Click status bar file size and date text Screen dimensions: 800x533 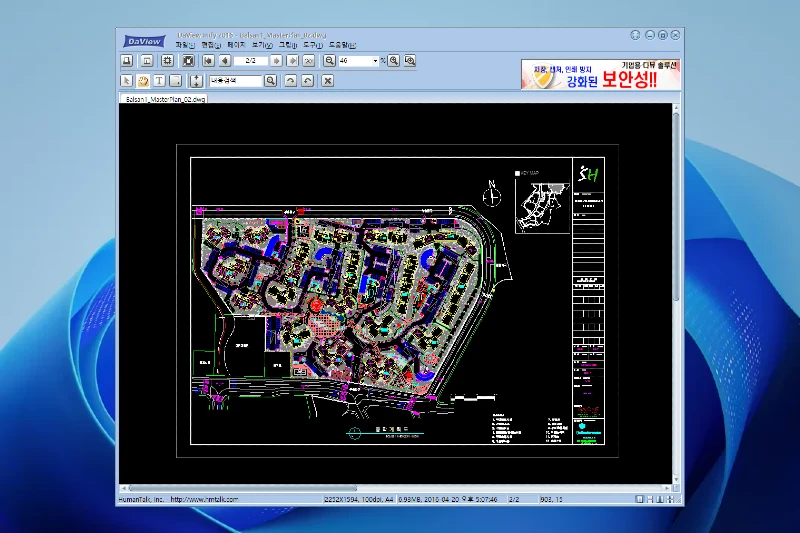point(447,499)
